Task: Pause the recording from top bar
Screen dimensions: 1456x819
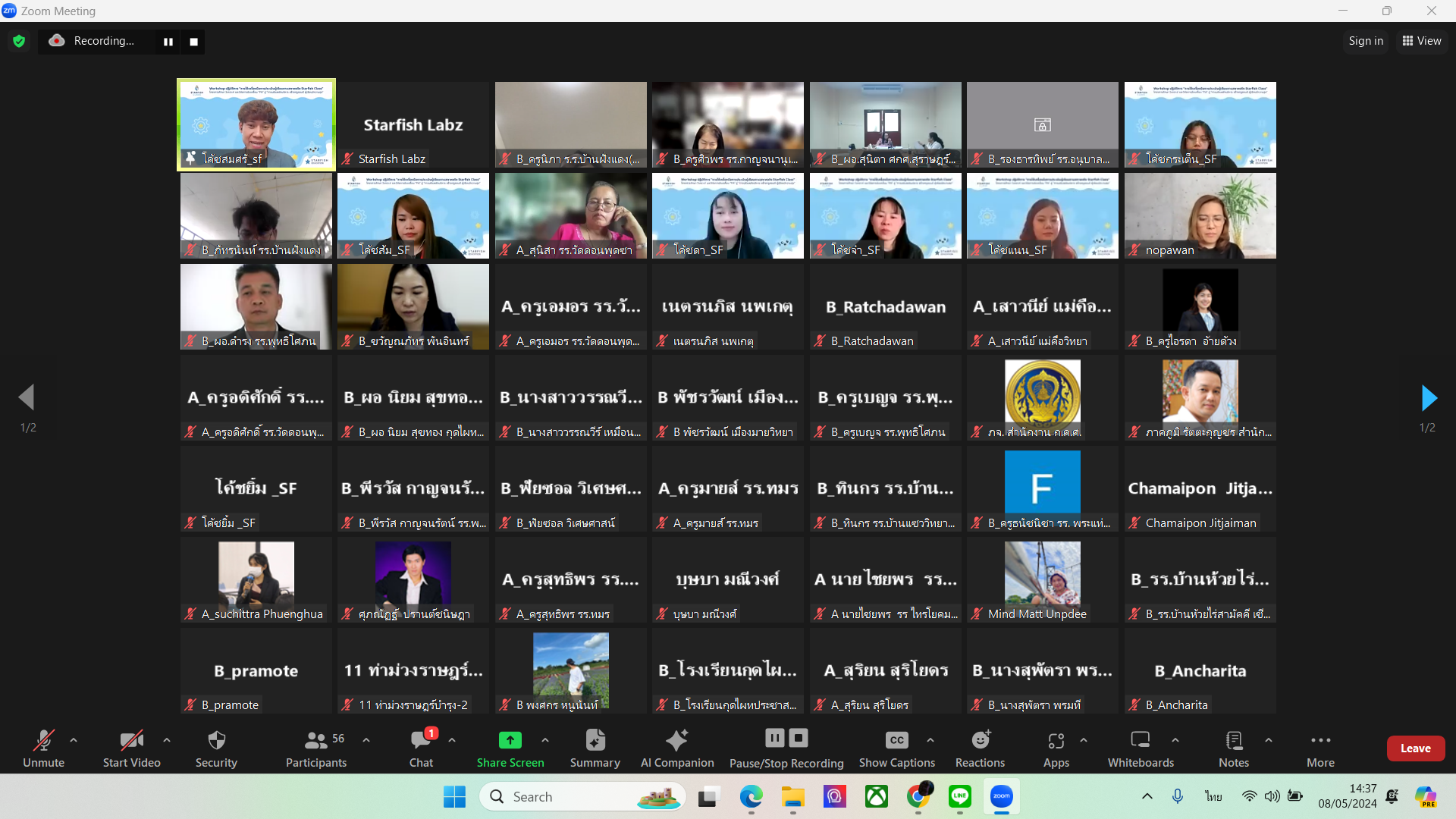Action: tap(168, 42)
